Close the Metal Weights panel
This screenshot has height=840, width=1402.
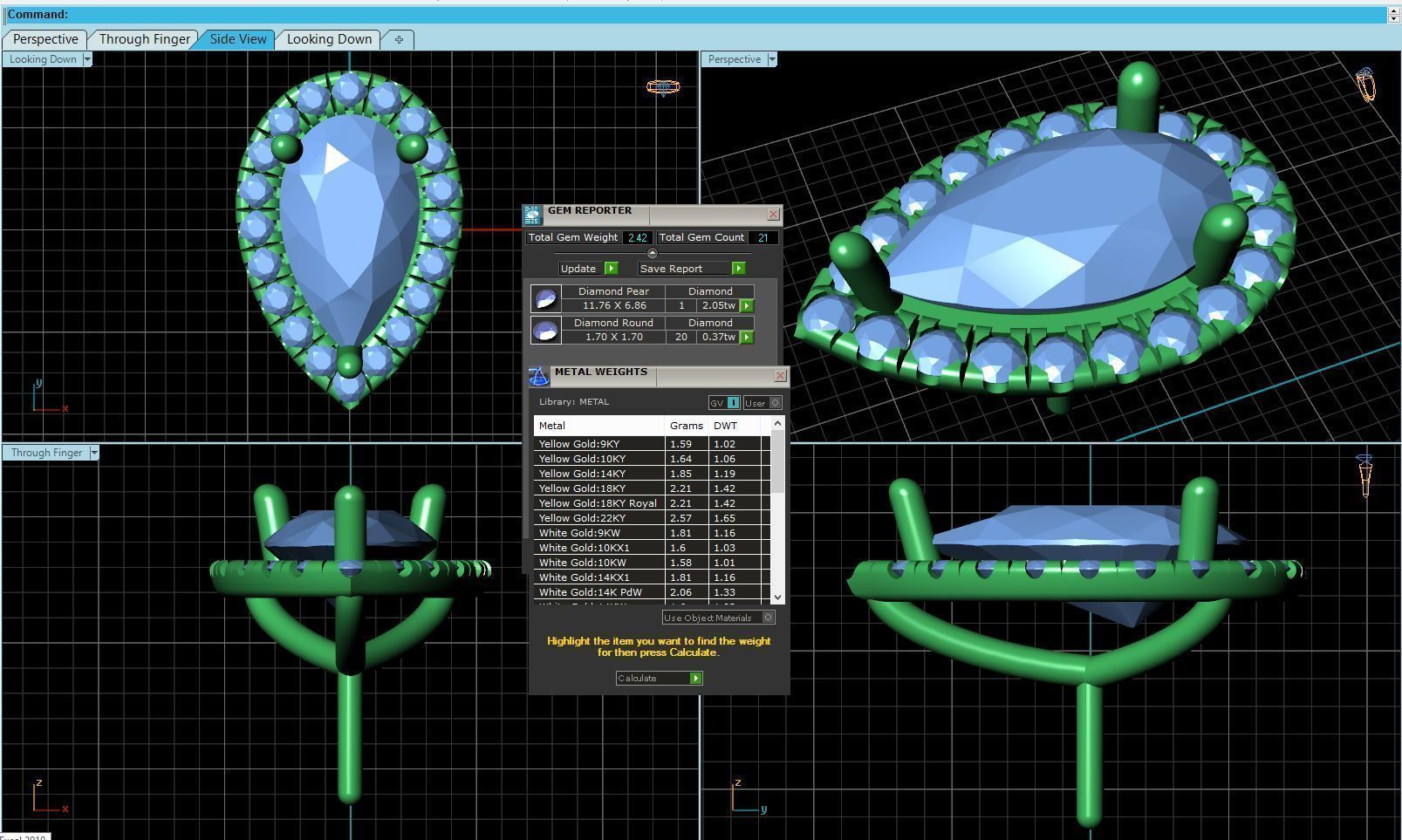click(x=781, y=376)
